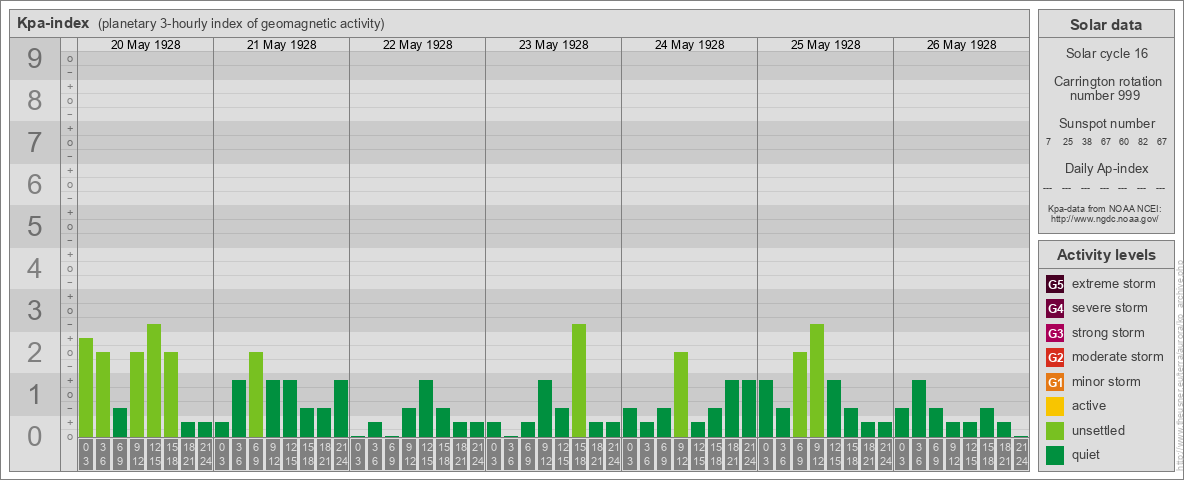Click the 6-9 bar on 25 May 1928
This screenshot has height=480, width=1184.
[800, 394]
